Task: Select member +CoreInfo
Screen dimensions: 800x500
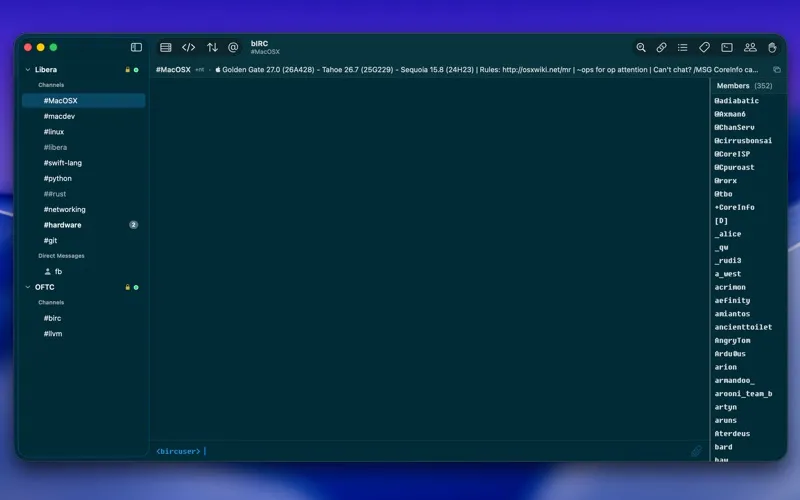Action: tap(734, 207)
